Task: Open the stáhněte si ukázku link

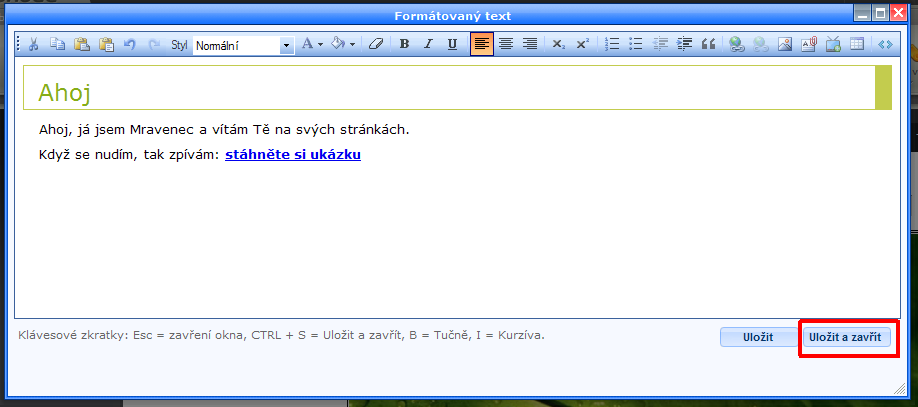Action: click(x=293, y=155)
